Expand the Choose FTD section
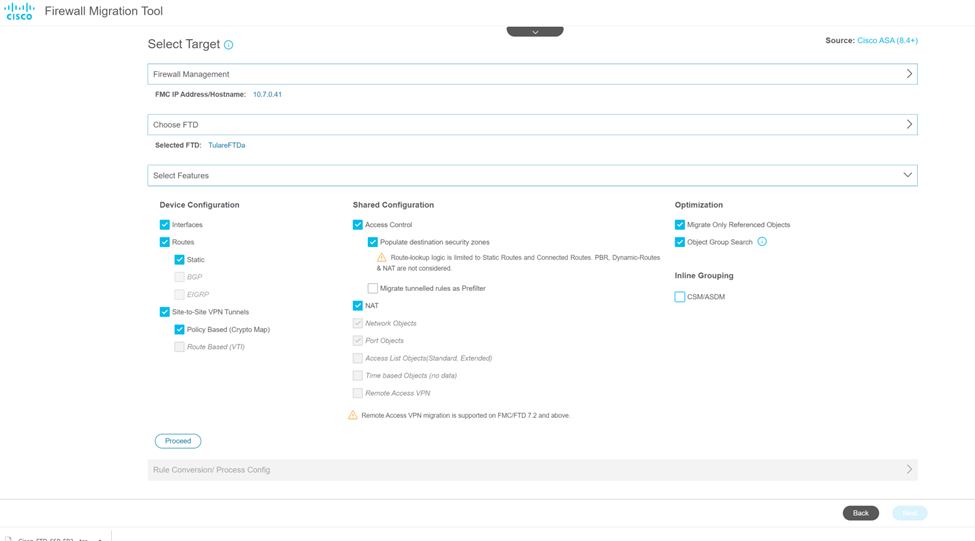Viewport: 975px width, 541px height. (908, 125)
